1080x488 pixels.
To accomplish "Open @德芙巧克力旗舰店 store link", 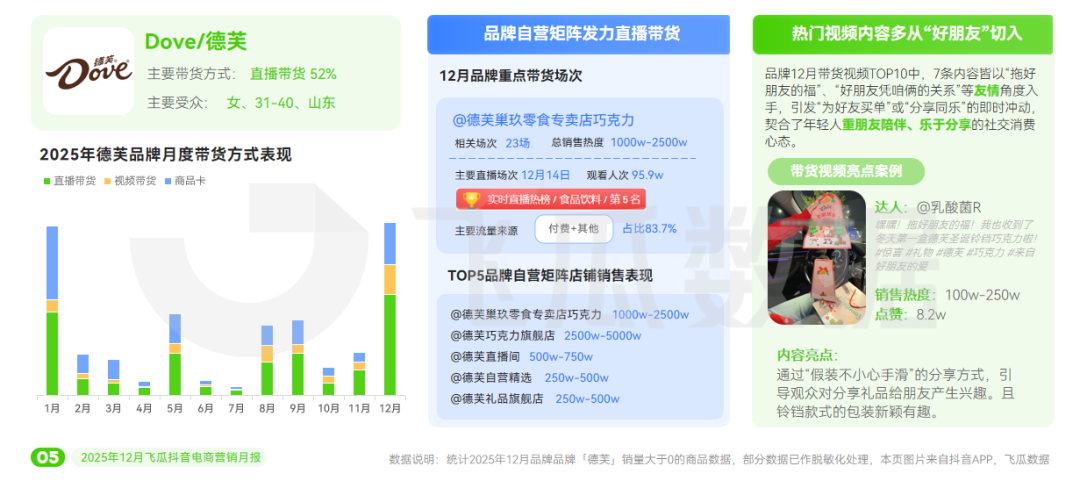I will (503, 336).
